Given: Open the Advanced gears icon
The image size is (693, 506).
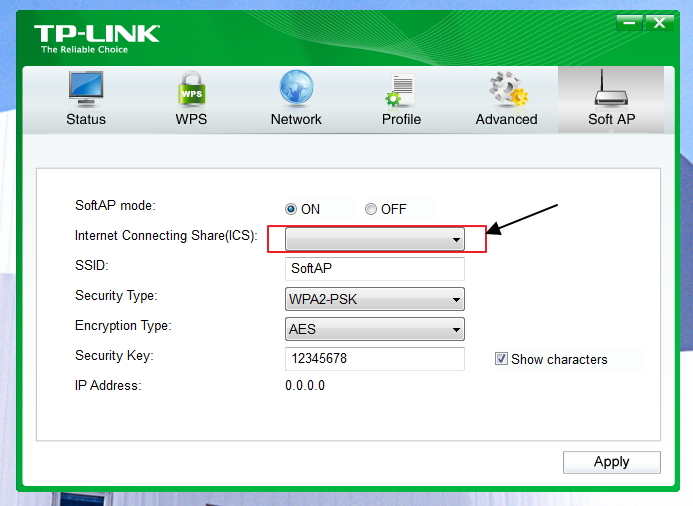Looking at the screenshot, I should click(508, 89).
